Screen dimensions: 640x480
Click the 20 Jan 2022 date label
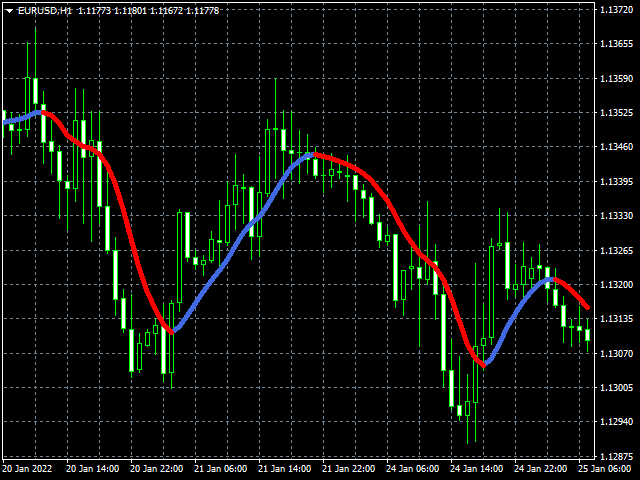[28, 468]
